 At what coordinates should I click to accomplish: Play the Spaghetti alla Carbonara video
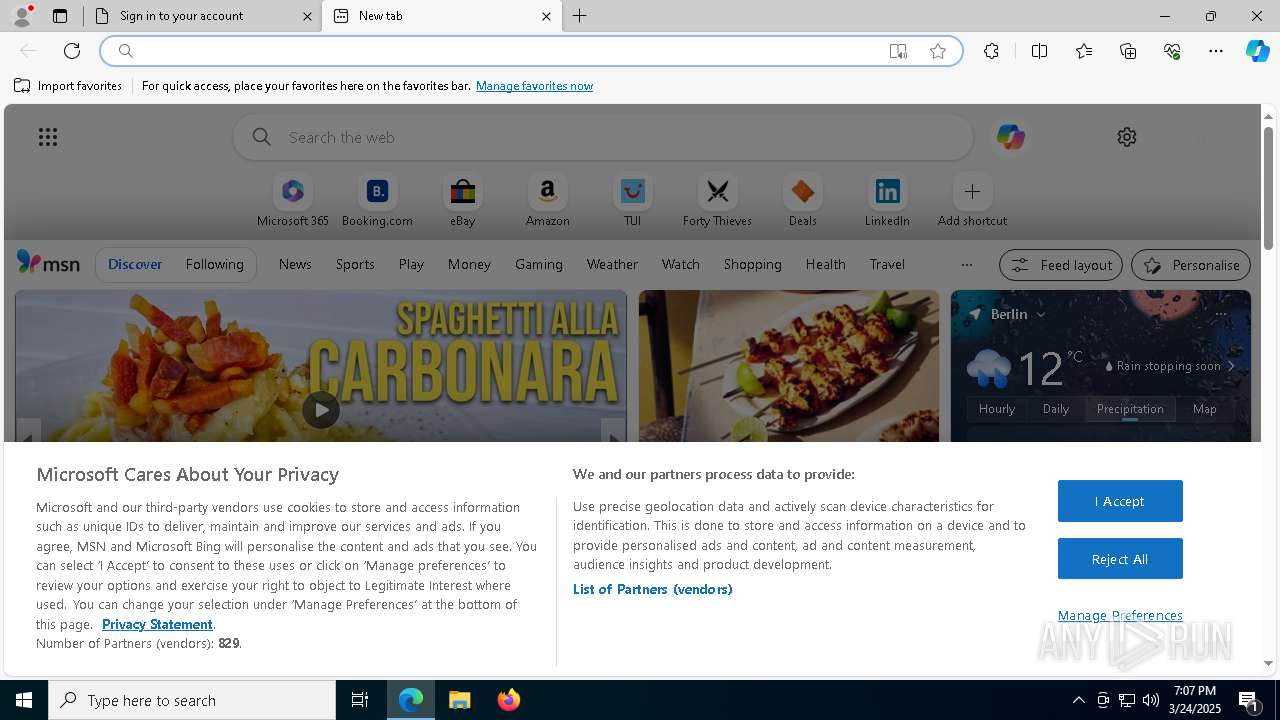[321, 410]
